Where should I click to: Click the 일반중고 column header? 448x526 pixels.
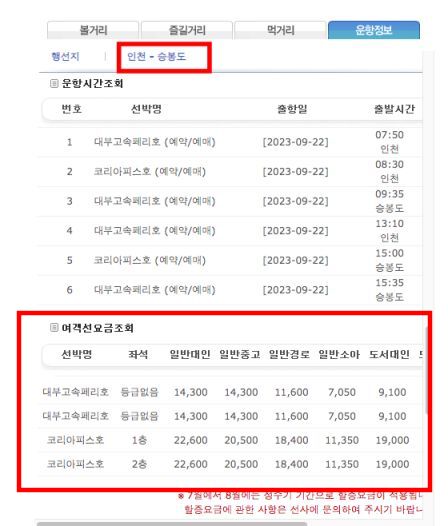tap(240, 354)
